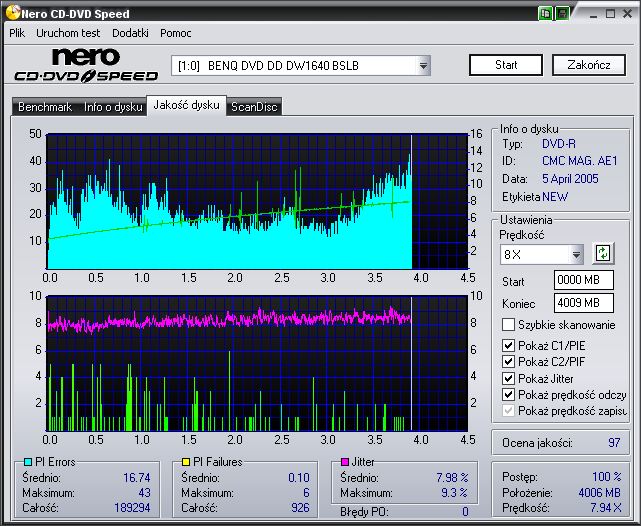Click Jitter maximum 9.3 %
Screen dimensions: 641x526
point(454,493)
